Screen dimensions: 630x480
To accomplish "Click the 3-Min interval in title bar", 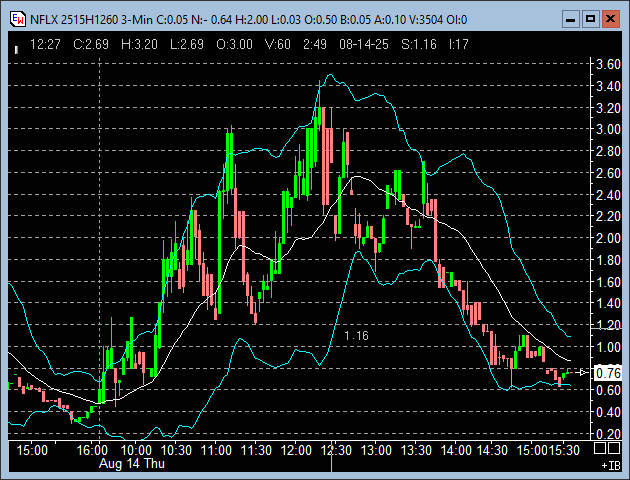I will point(137,20).
